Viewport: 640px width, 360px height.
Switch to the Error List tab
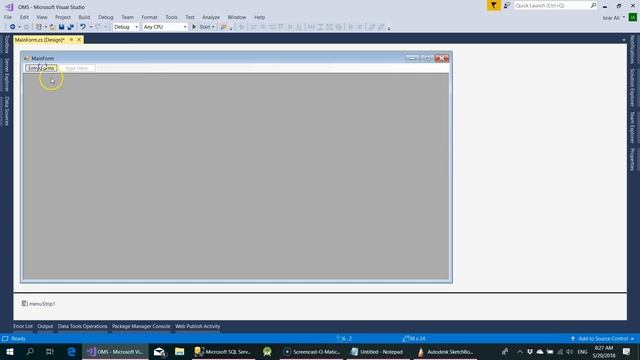(23, 326)
